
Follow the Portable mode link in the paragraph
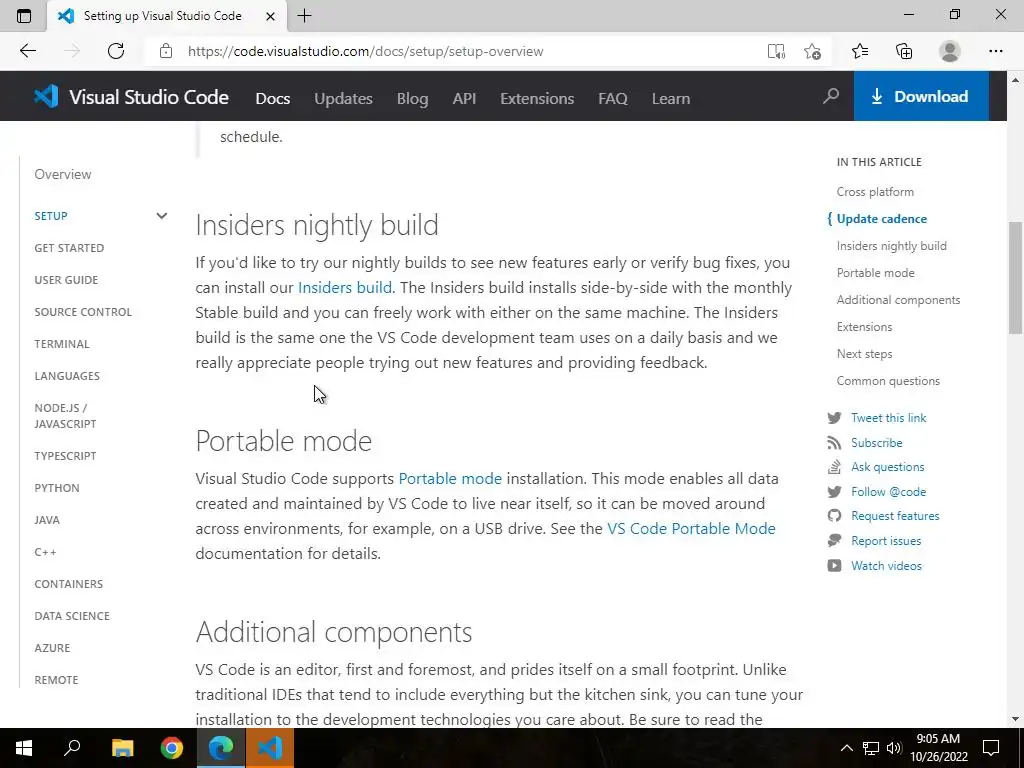[450, 479]
